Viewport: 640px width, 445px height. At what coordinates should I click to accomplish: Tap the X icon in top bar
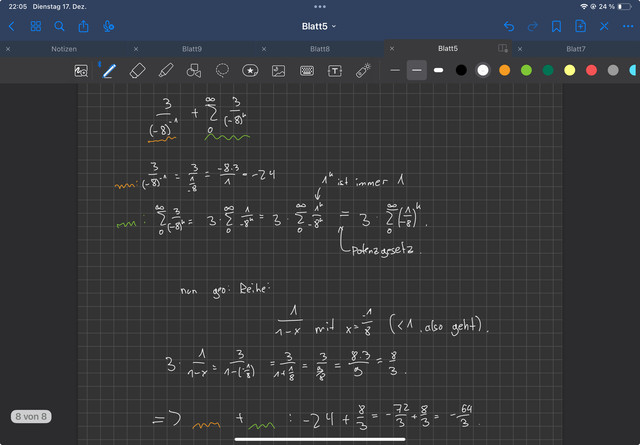[x=604, y=27]
